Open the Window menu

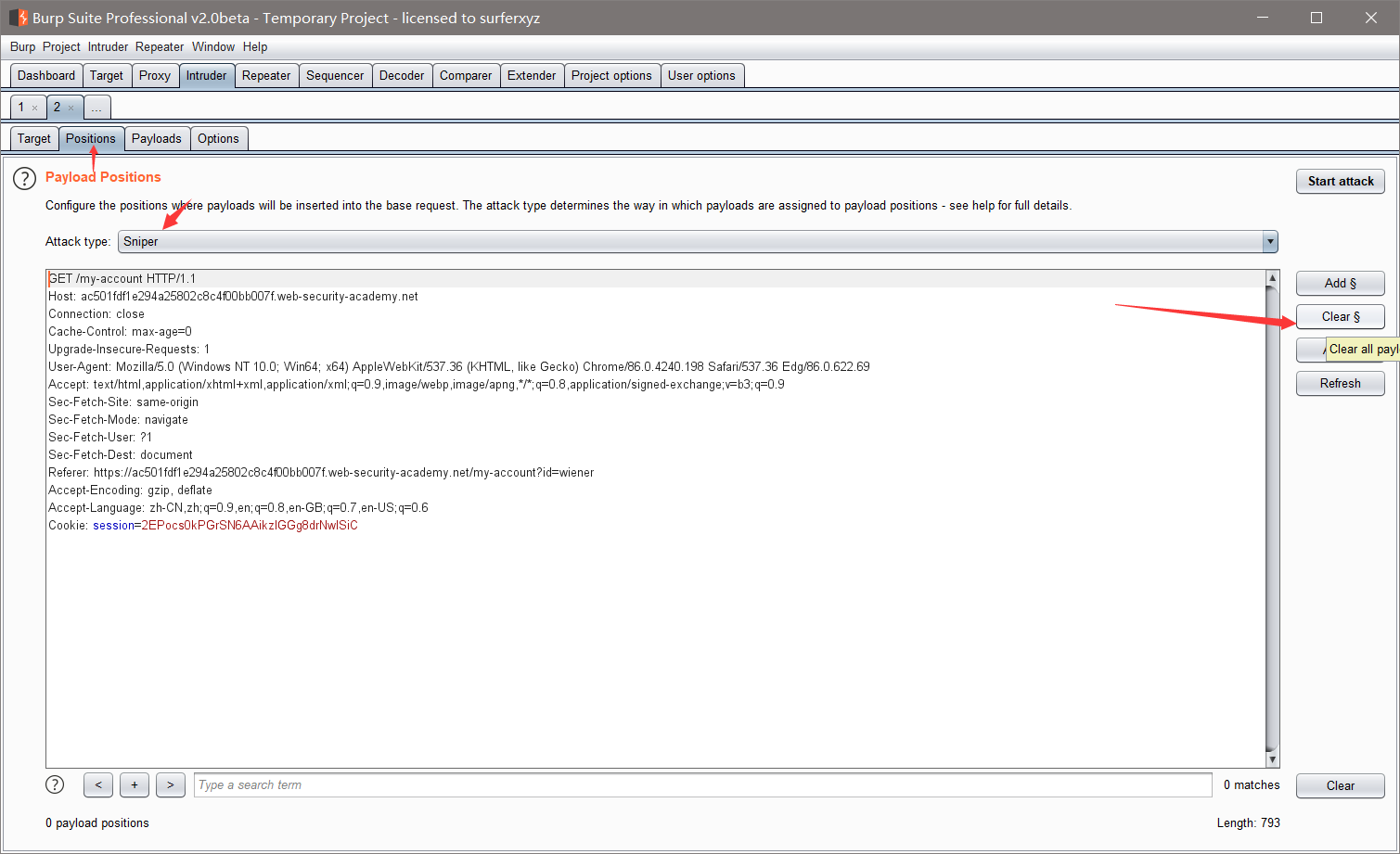tap(213, 46)
